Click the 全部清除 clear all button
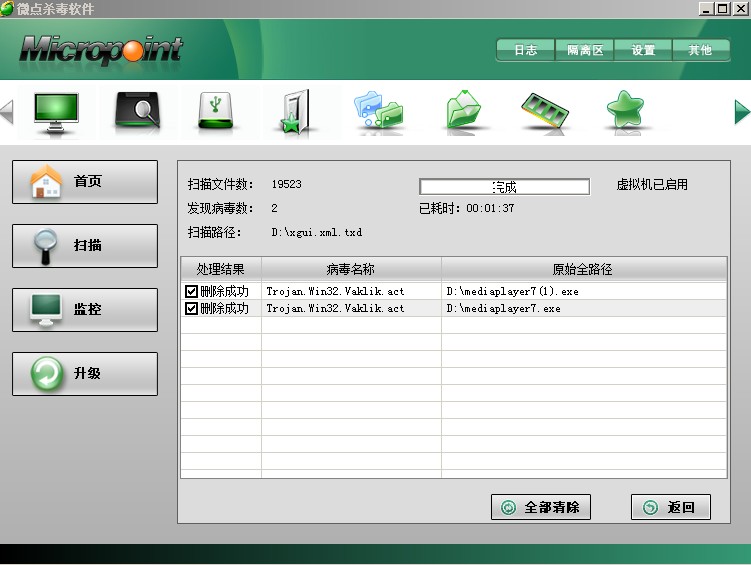 click(x=541, y=507)
